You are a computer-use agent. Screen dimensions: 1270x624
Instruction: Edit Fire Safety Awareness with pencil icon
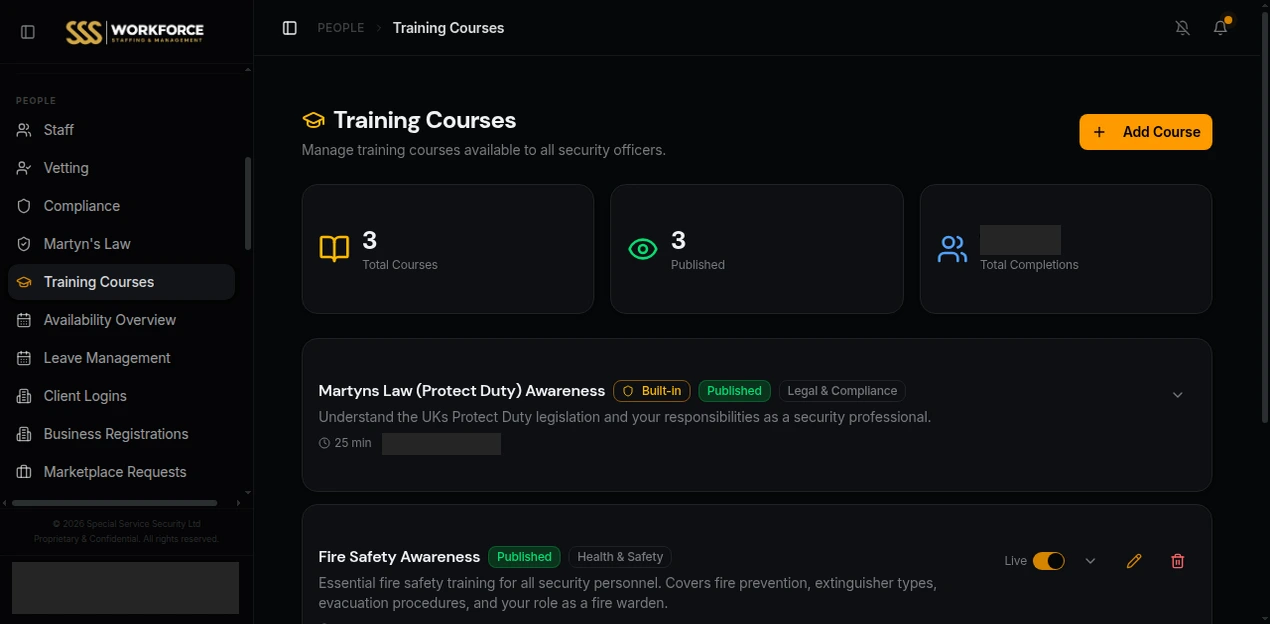click(1134, 561)
